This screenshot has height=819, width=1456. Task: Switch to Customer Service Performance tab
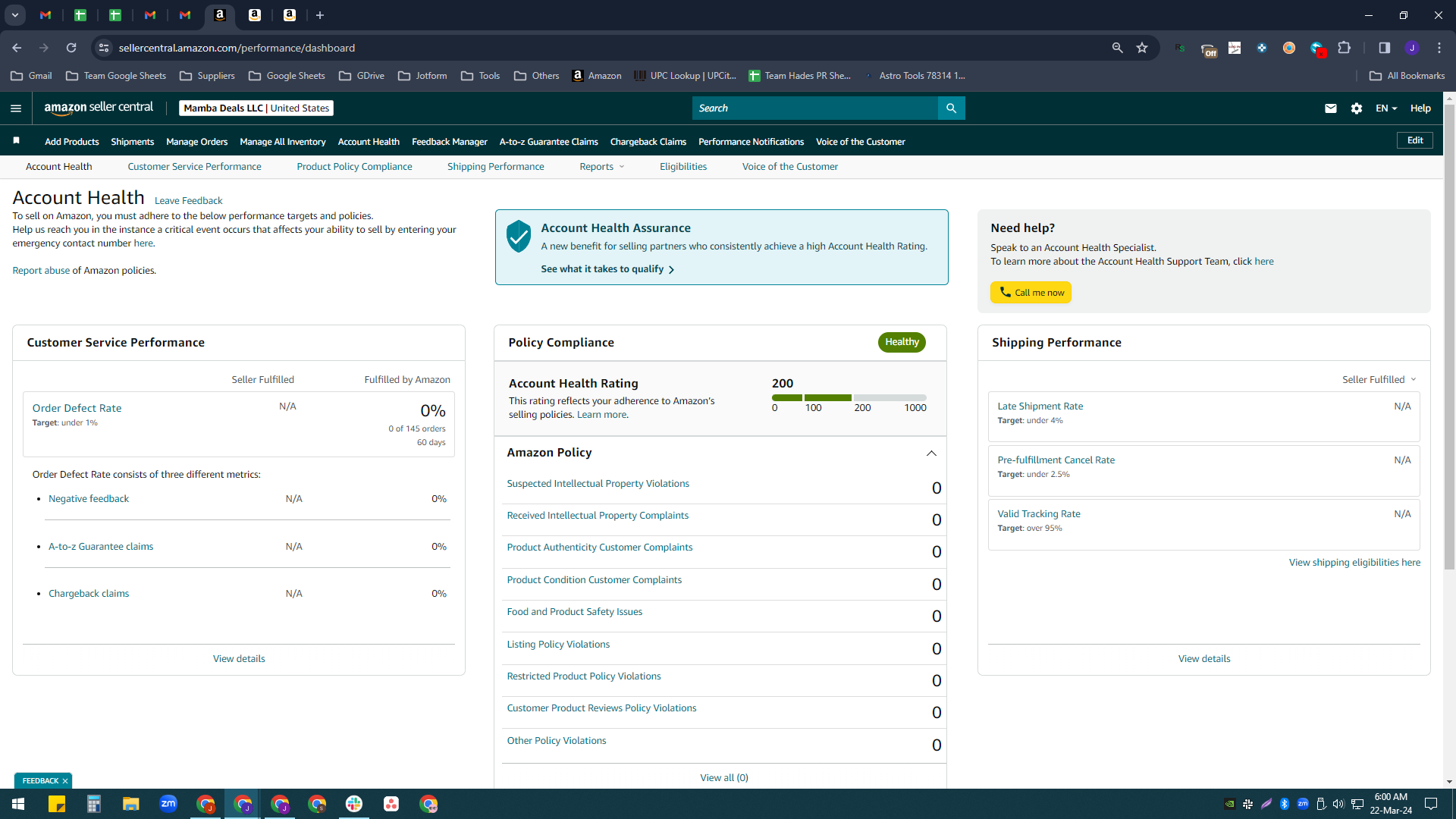click(194, 167)
